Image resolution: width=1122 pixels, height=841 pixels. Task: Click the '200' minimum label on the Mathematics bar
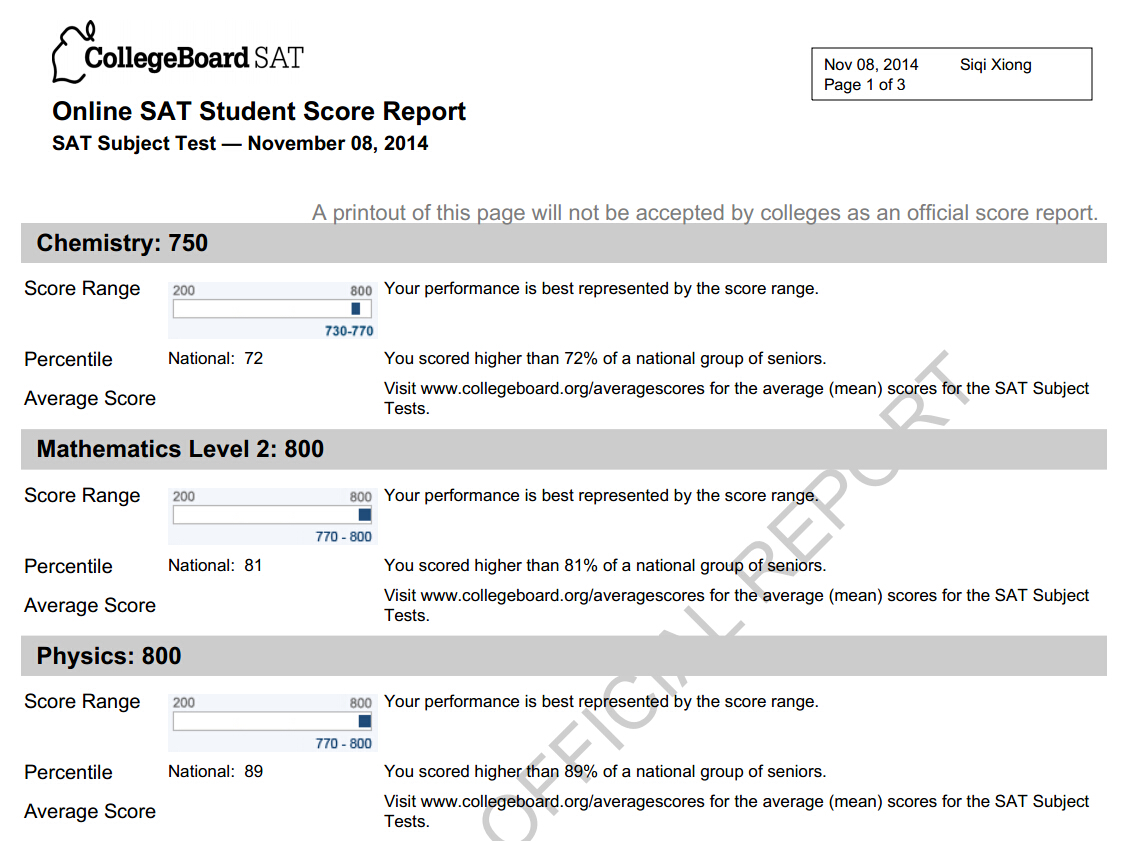click(x=184, y=497)
